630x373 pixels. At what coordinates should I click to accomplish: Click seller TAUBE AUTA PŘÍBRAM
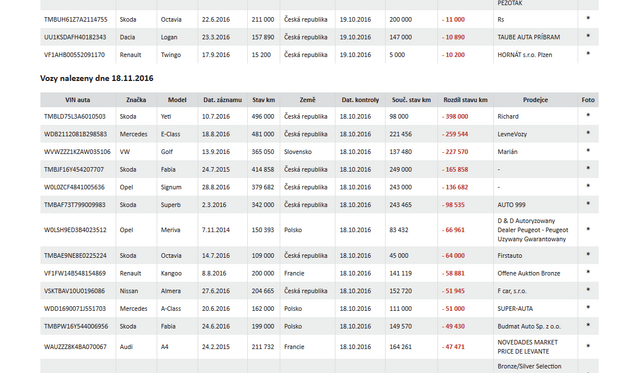coord(528,37)
